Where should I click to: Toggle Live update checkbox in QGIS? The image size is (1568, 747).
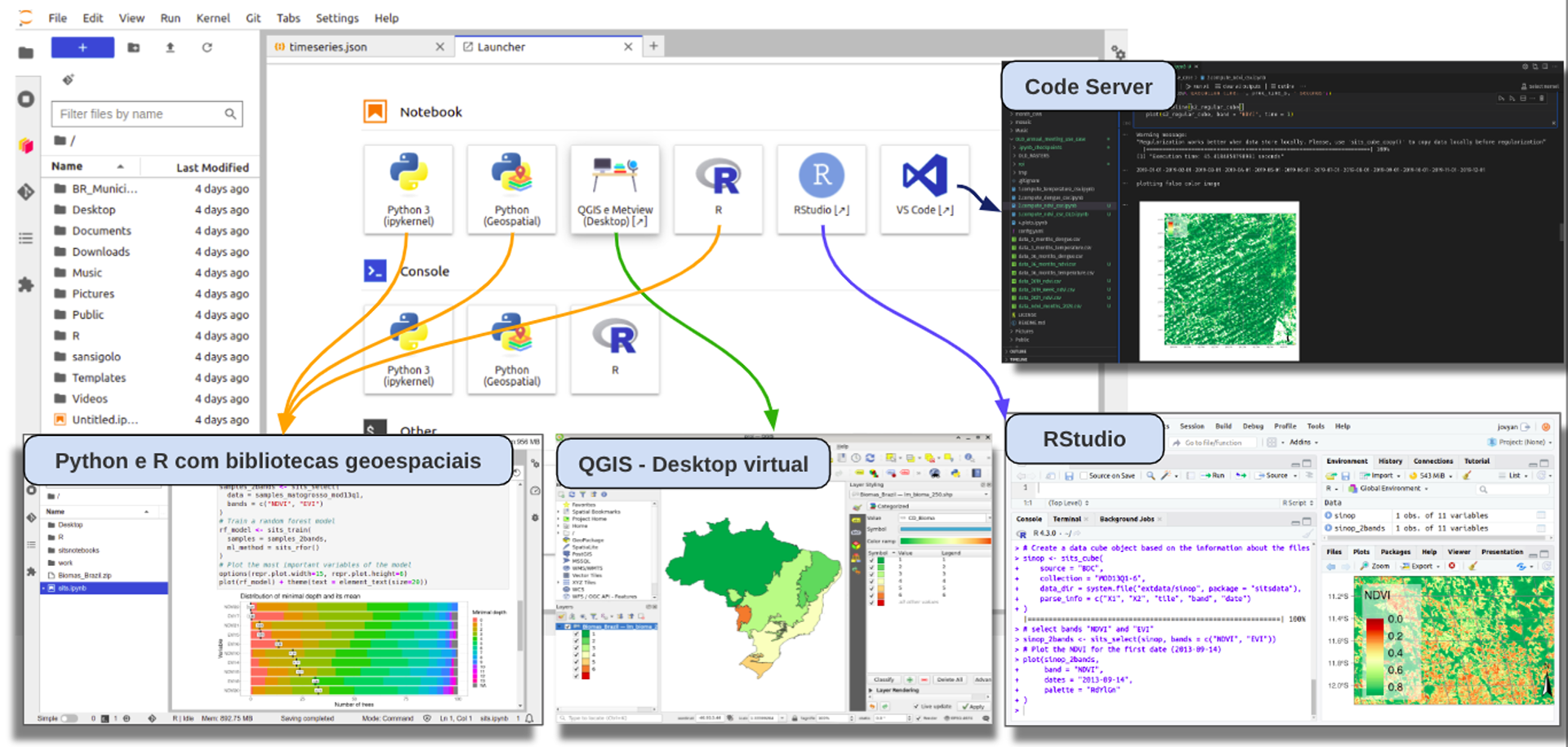point(915,706)
